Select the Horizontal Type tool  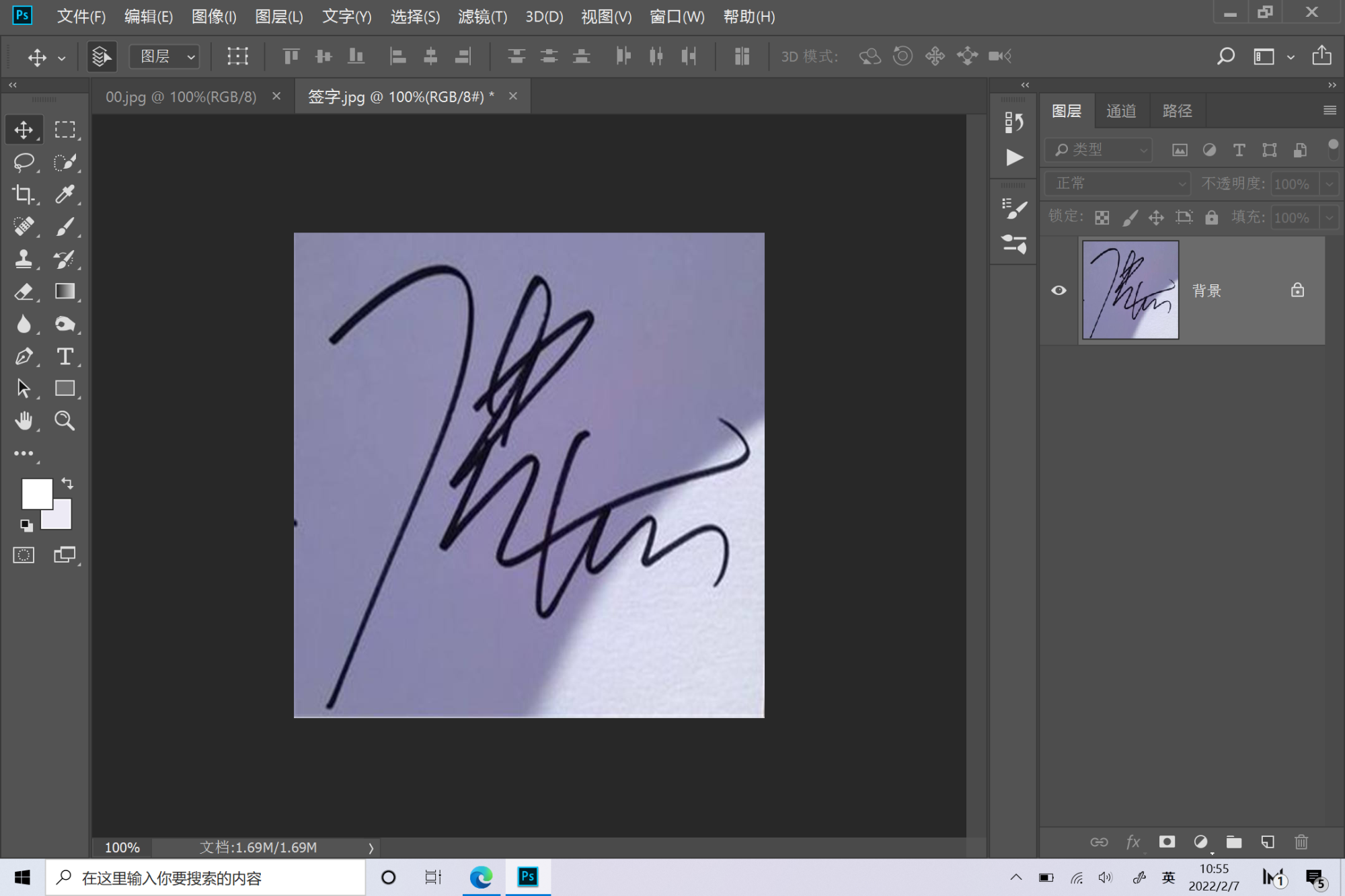(x=65, y=356)
